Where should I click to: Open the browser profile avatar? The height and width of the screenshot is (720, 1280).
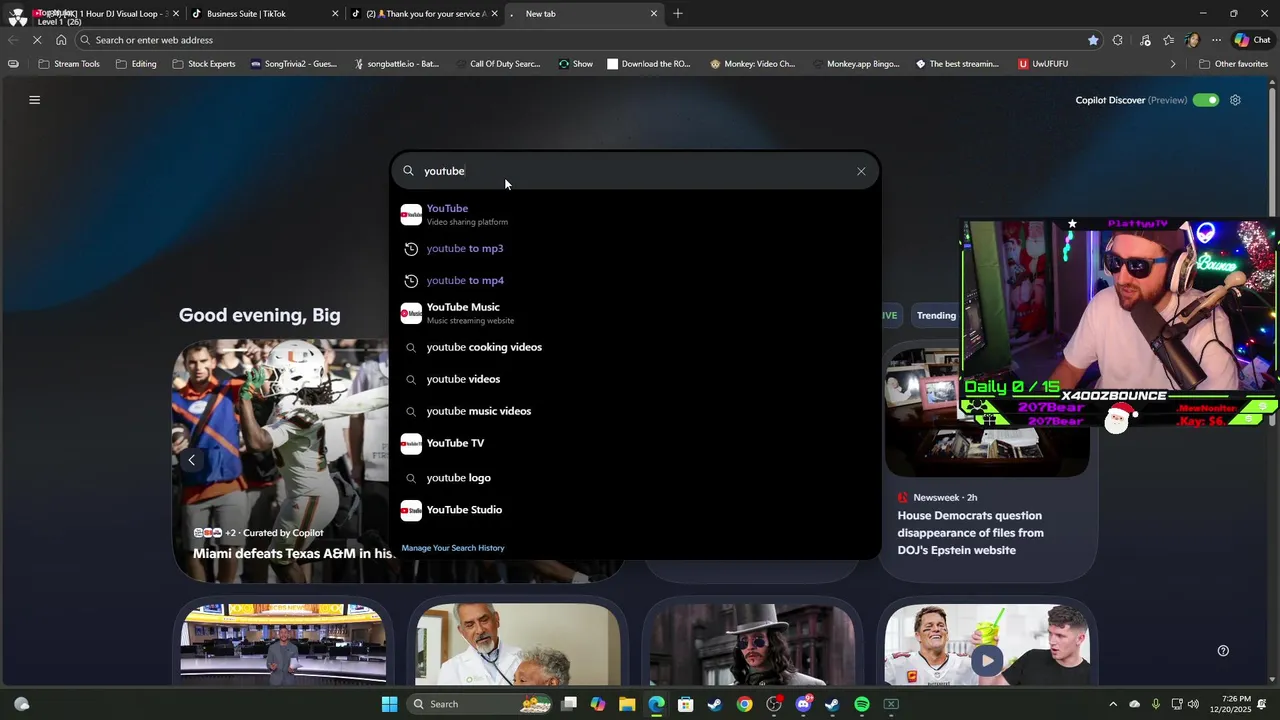tap(1192, 40)
